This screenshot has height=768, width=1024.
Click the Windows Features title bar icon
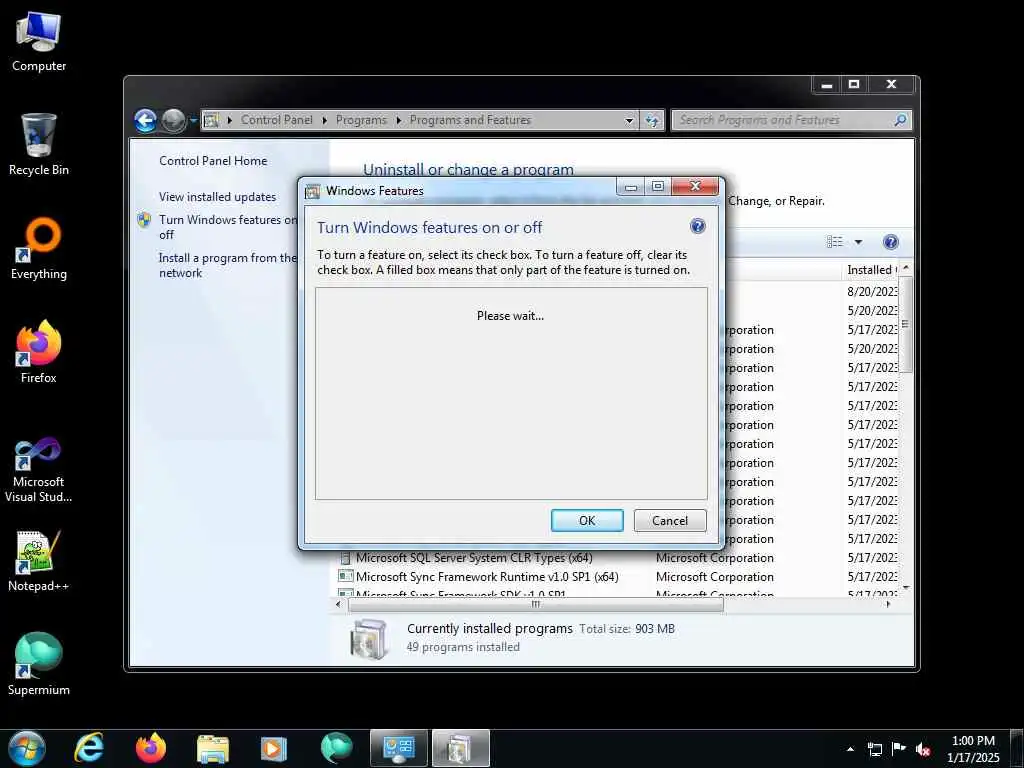(x=313, y=191)
